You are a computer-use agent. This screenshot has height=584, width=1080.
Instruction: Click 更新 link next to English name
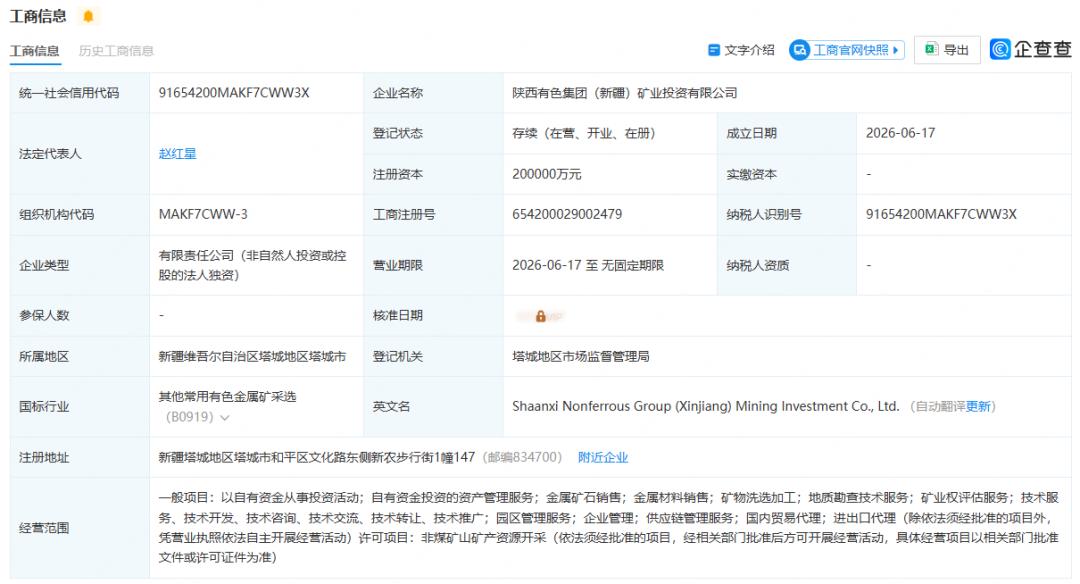pyautogui.click(x=978, y=406)
